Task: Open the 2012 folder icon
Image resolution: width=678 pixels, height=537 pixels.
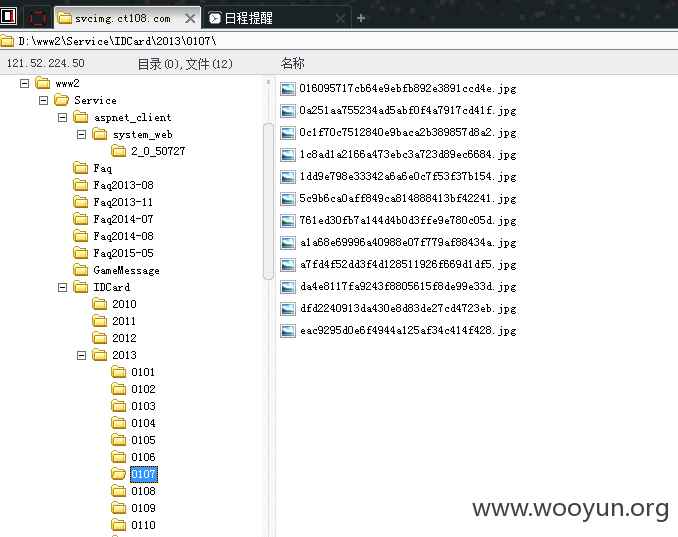Action: pyautogui.click(x=99, y=338)
